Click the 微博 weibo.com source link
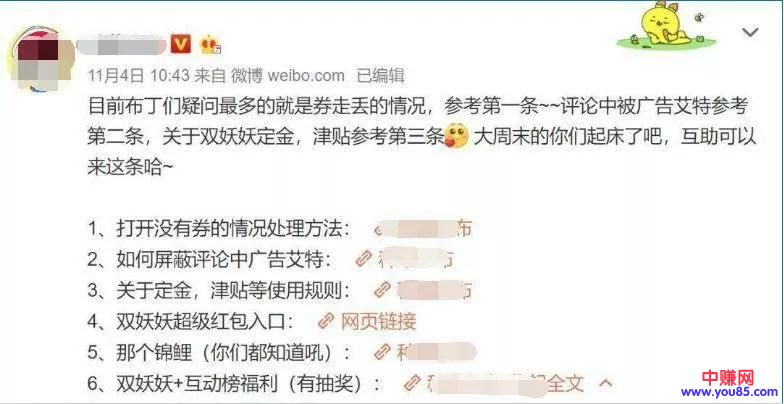 coord(287,76)
